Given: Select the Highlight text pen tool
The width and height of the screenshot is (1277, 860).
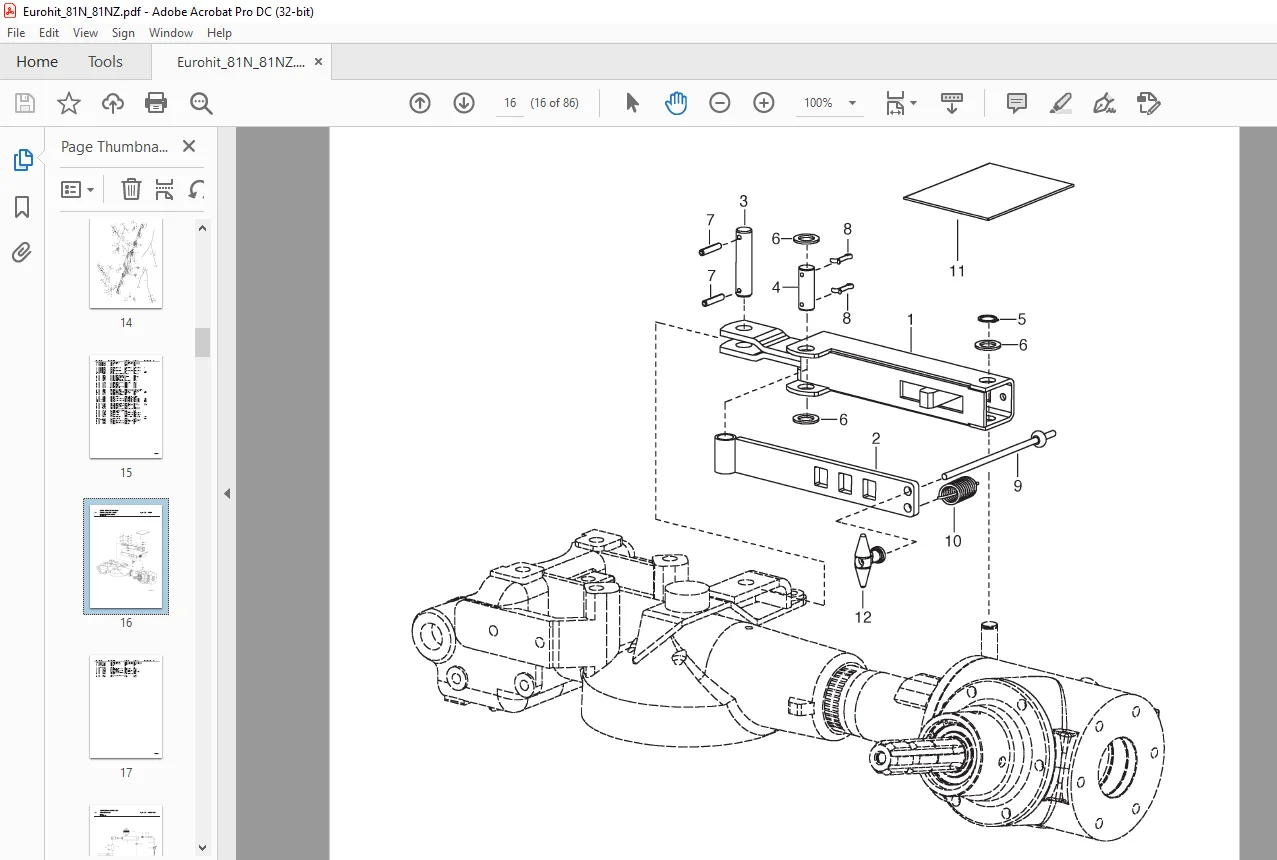Looking at the screenshot, I should (x=1061, y=103).
